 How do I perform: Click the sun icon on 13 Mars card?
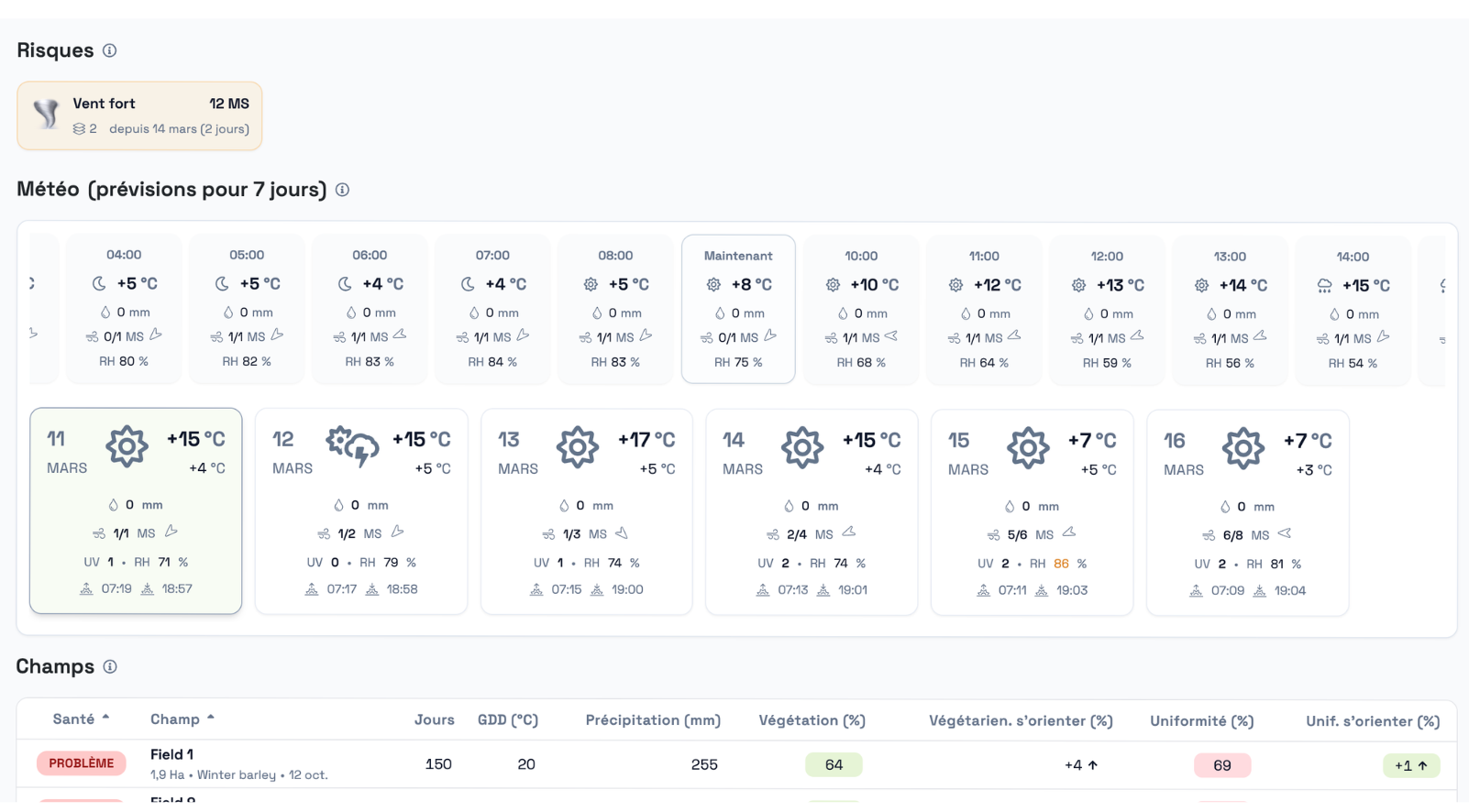(577, 447)
